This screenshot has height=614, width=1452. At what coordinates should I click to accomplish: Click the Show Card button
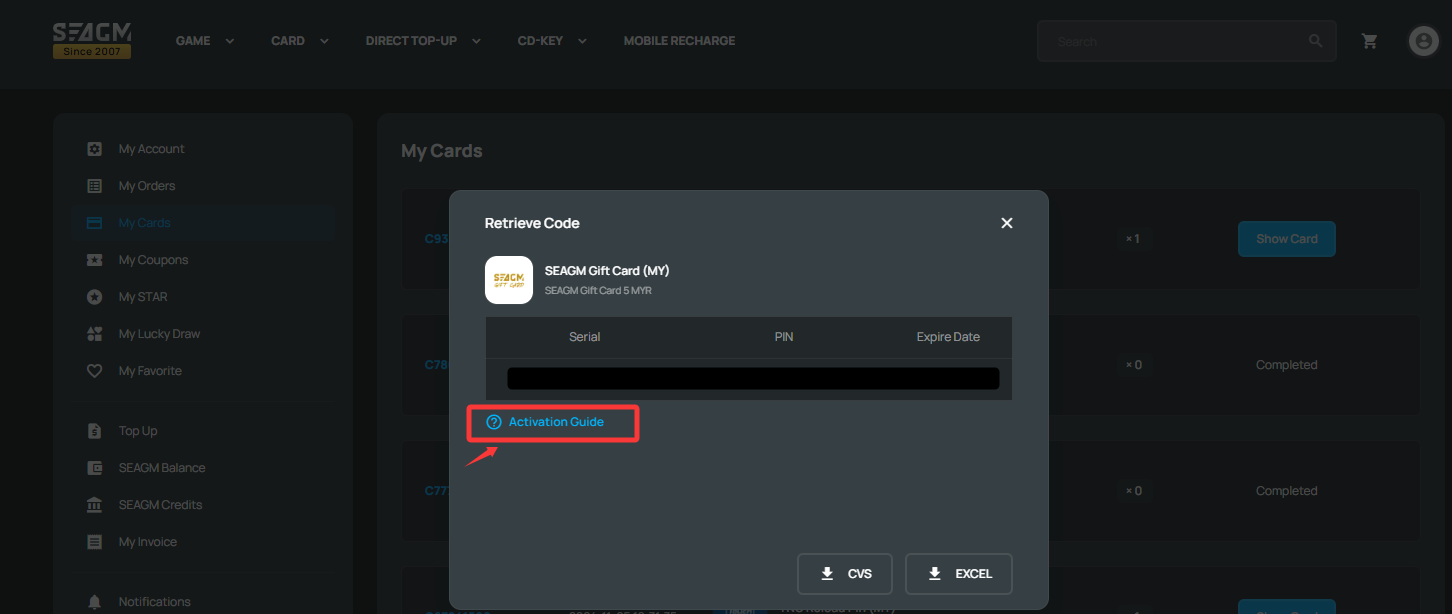coord(1287,239)
